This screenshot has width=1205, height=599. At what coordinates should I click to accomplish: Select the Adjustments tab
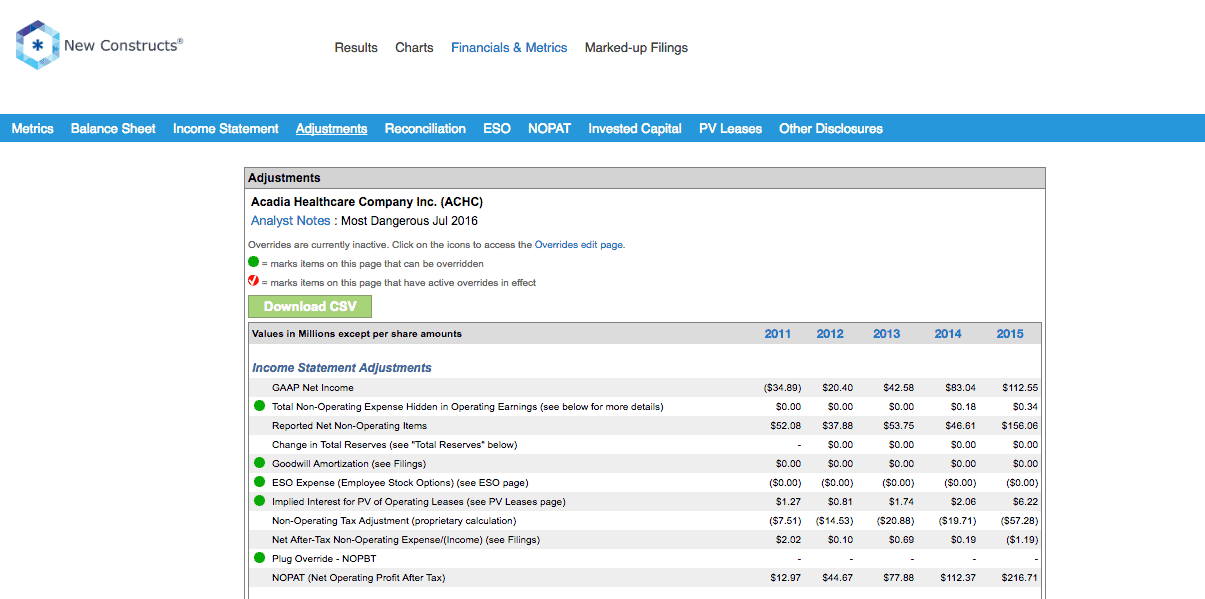[x=331, y=128]
